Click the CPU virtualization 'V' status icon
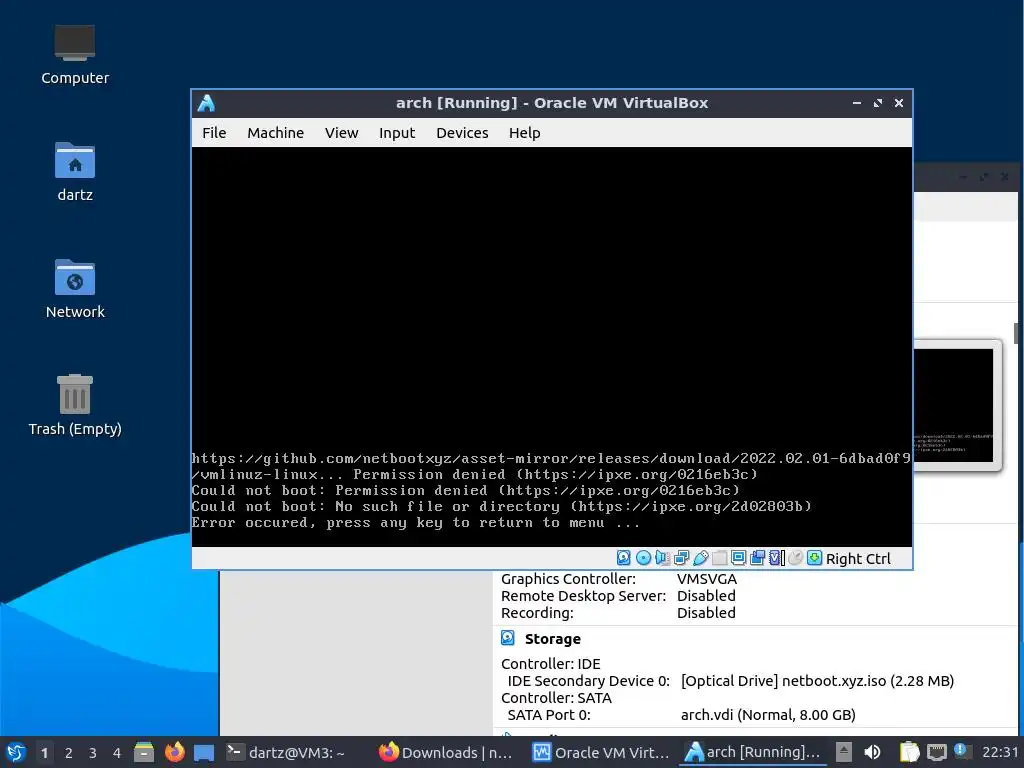 [x=776, y=558]
